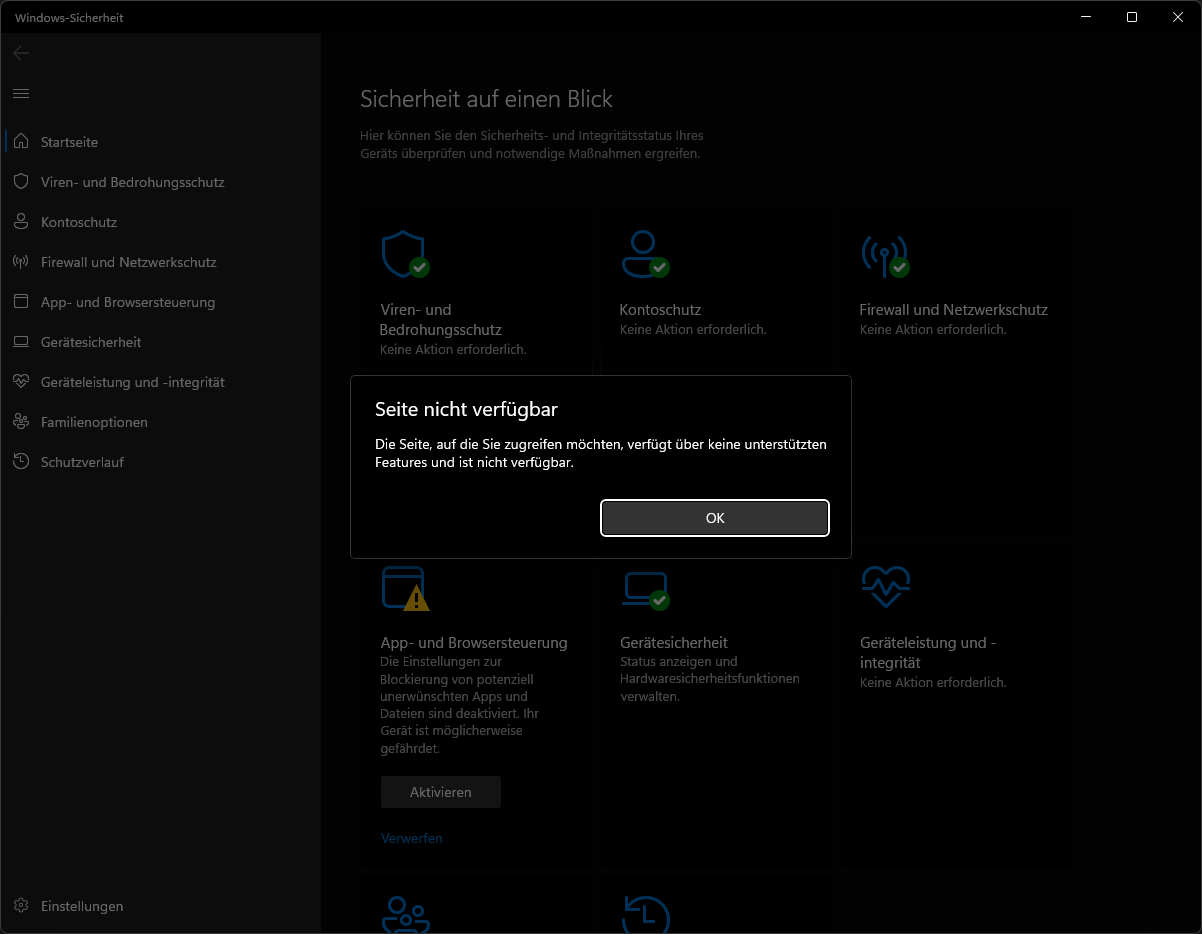
Task: Click the Gerätesicherheit tile title
Action: [x=674, y=643]
